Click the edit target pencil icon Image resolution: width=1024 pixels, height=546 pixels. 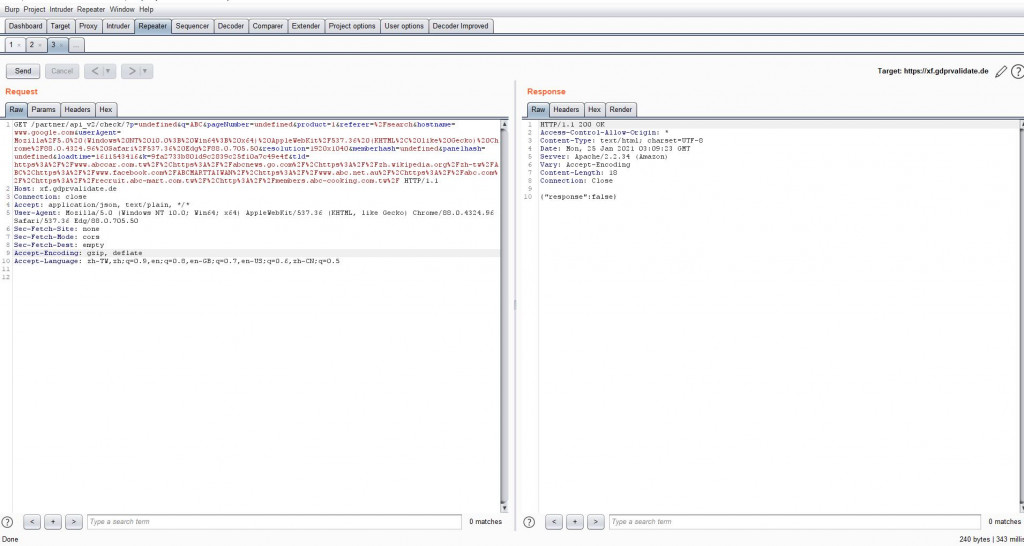1000,71
